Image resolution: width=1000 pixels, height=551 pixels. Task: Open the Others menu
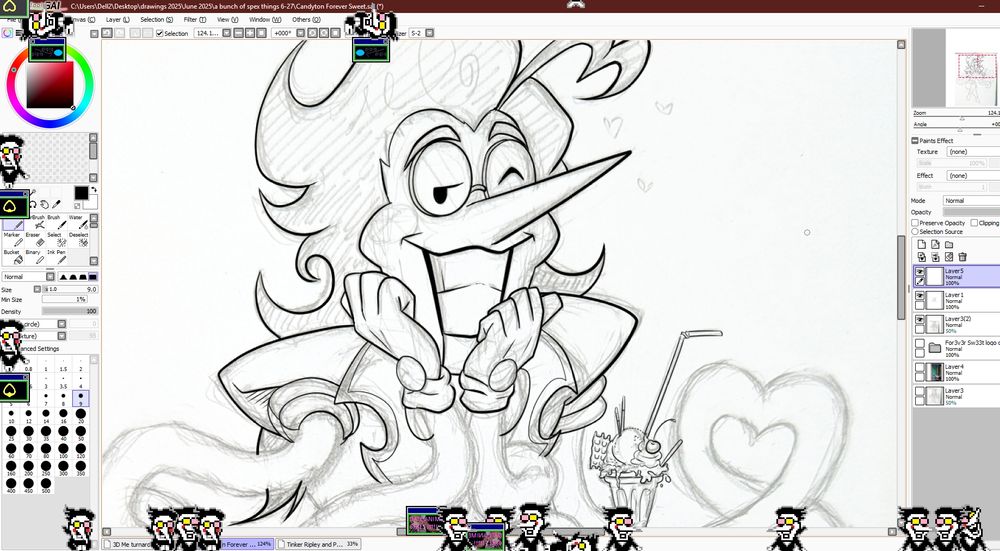coord(306,20)
